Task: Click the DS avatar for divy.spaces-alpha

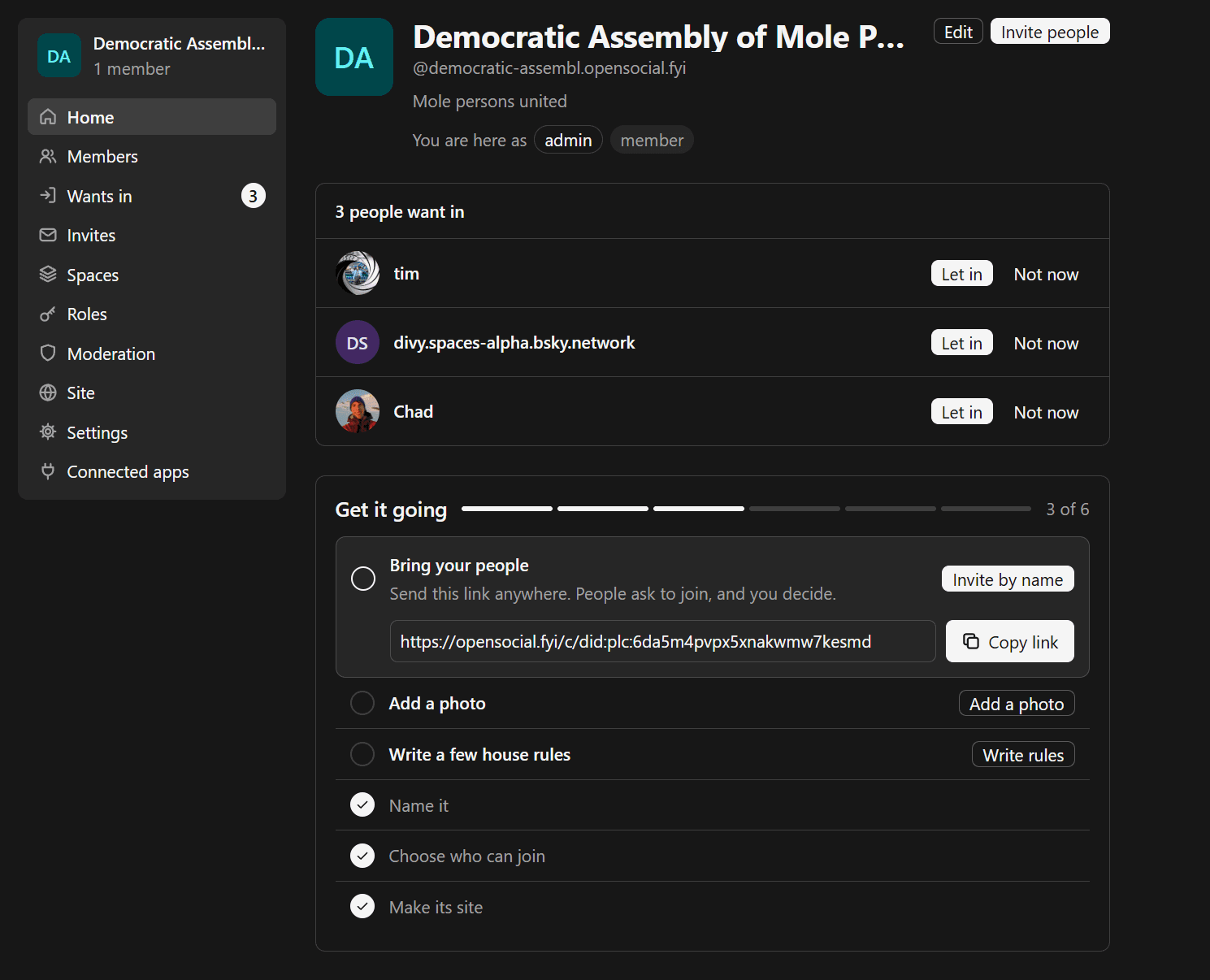Action: click(358, 342)
